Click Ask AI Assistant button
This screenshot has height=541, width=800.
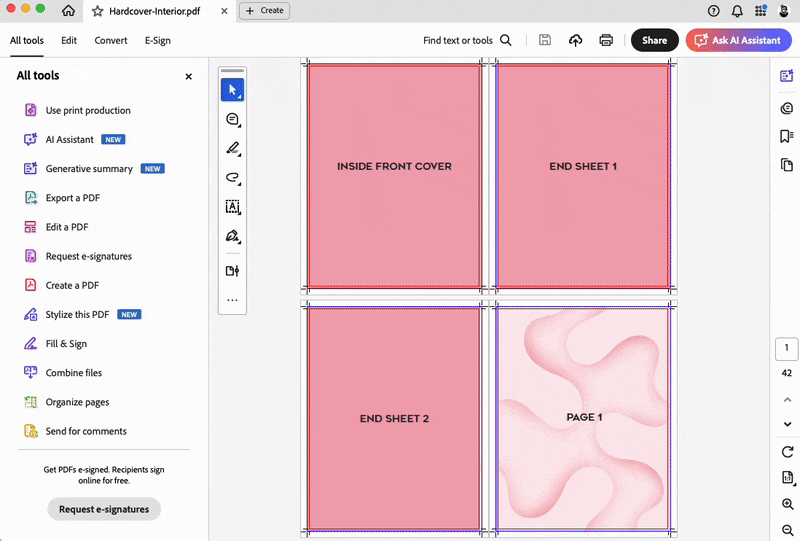738,40
